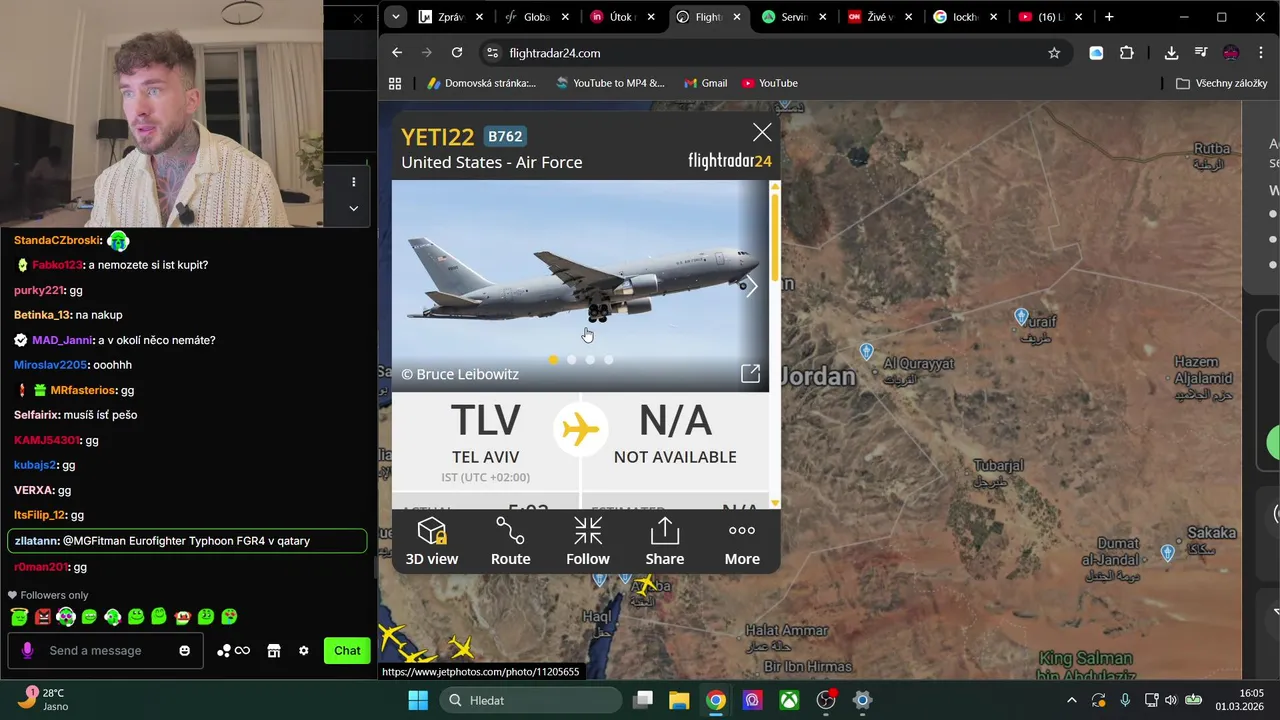Expand the chevron below the stream menu
Screen dimensions: 1280x720
click(x=353, y=208)
